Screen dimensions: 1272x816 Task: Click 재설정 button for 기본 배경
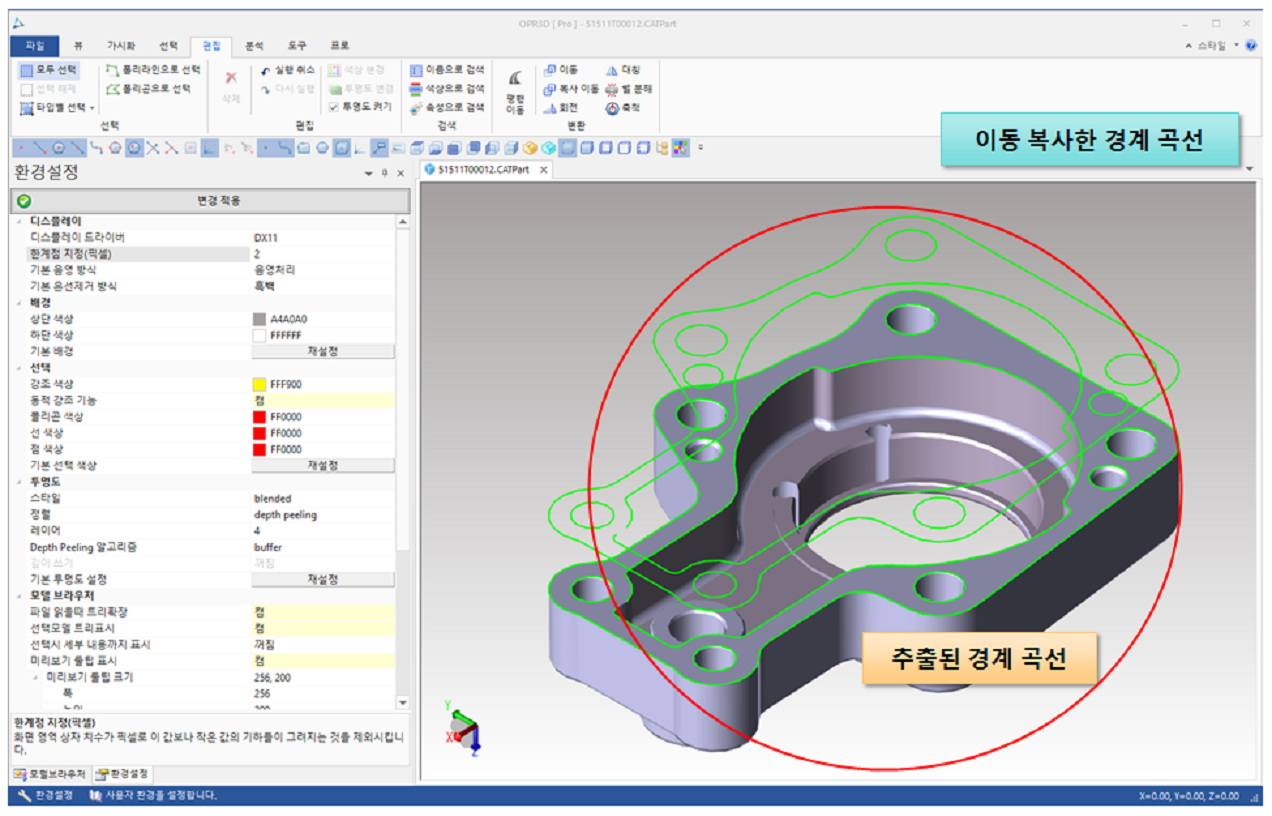(322, 351)
